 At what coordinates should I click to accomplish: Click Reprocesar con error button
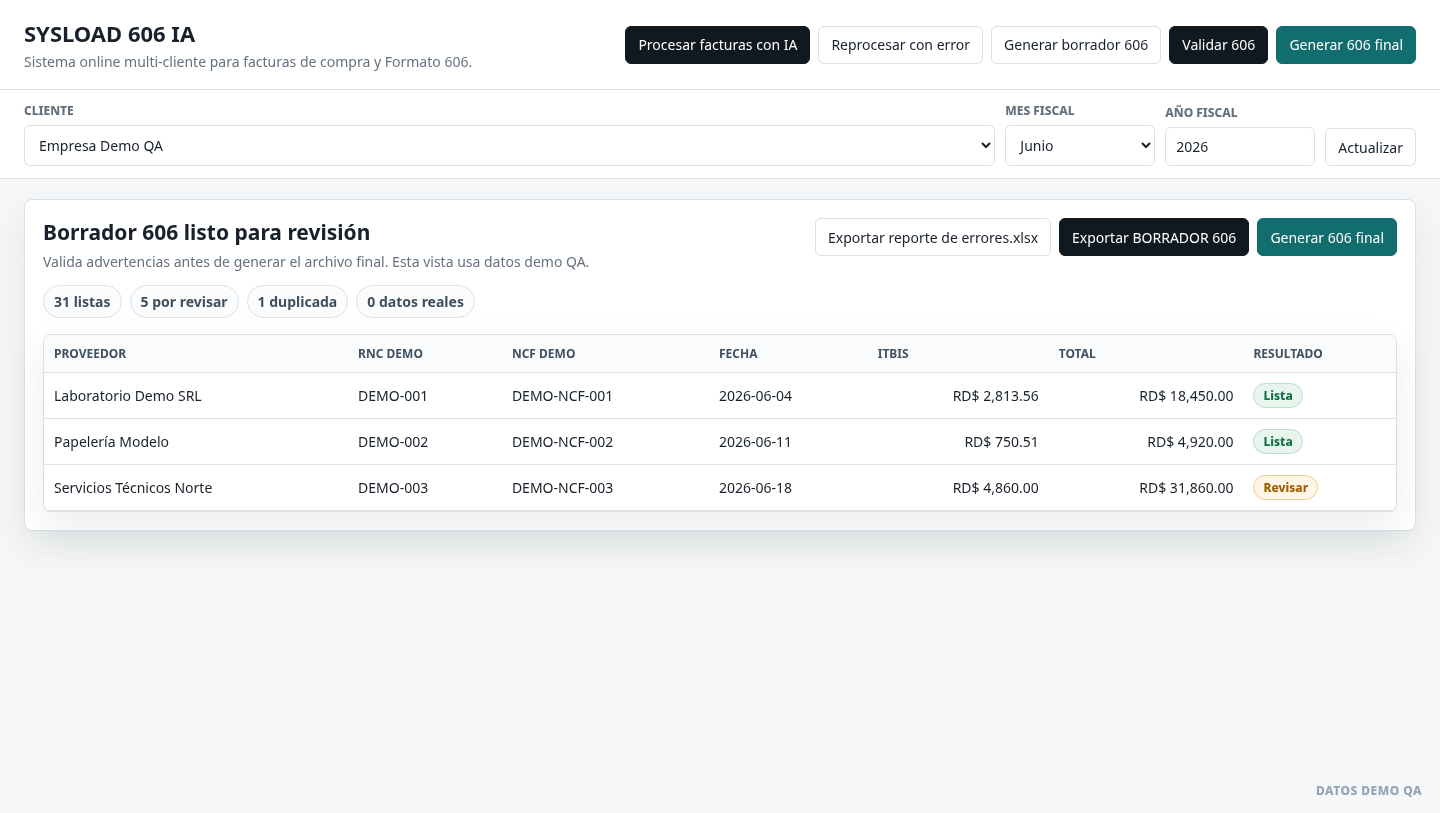[x=900, y=45]
